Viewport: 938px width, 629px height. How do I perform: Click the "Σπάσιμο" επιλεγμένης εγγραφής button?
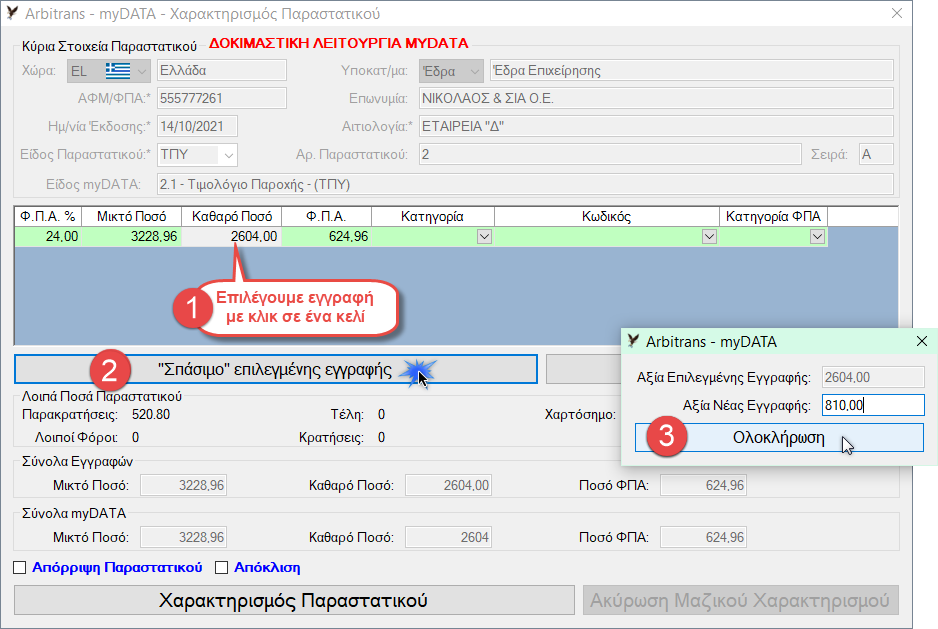[276, 369]
